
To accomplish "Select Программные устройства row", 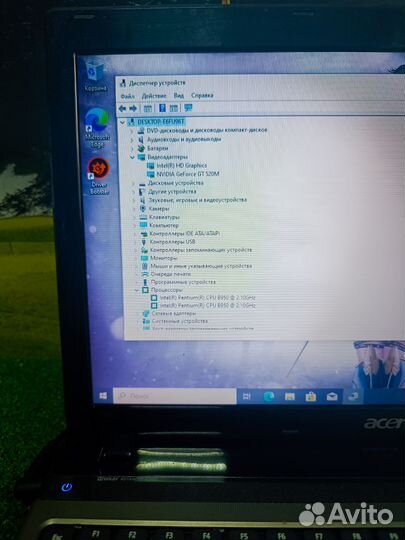I will point(183,282).
